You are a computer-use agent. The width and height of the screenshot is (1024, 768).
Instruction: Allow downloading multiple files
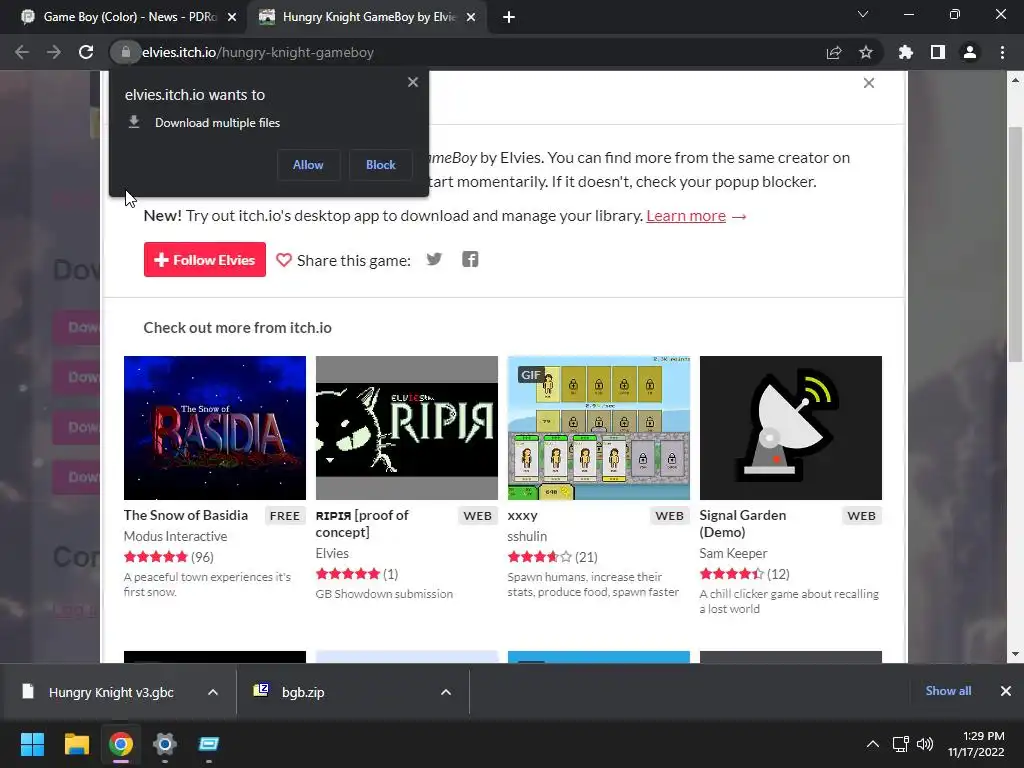308,165
